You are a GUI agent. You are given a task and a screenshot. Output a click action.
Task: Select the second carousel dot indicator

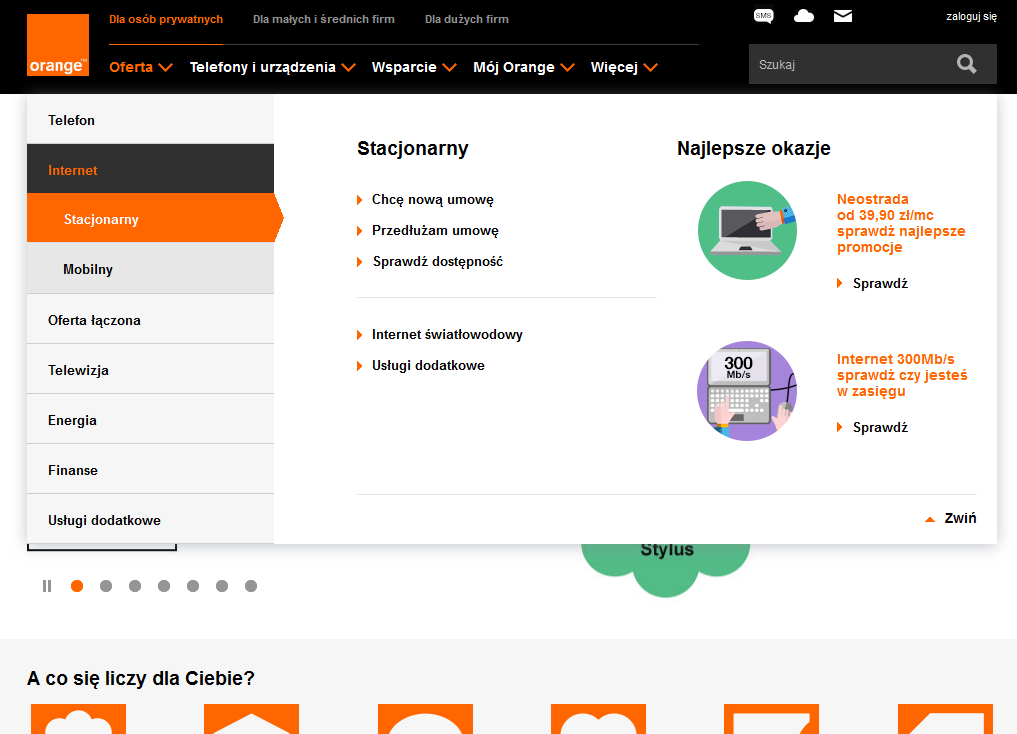point(106,586)
